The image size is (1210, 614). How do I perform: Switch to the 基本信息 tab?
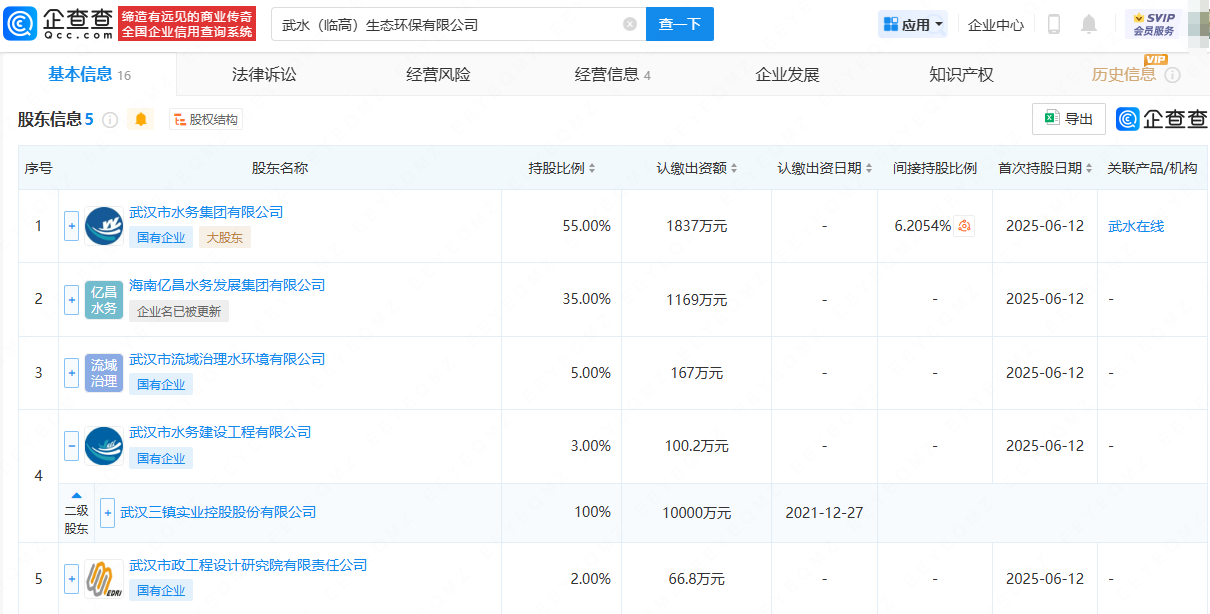89,75
